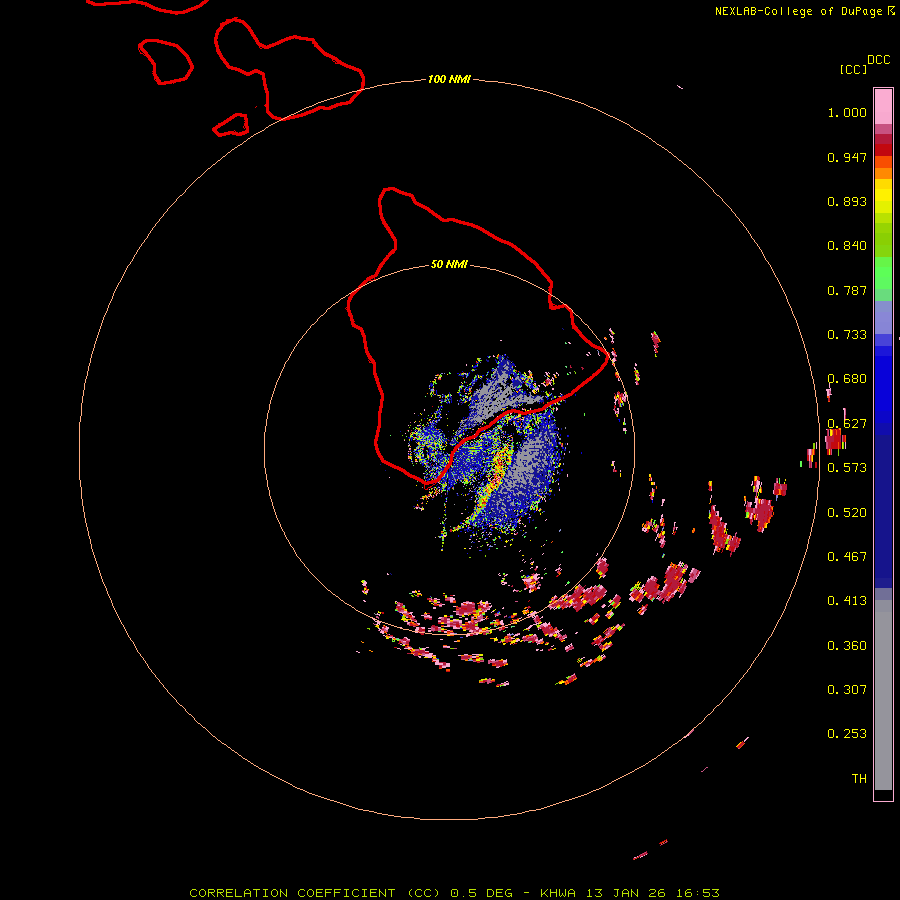
Task: Pick the orange color bar segment
Action: 883,173
